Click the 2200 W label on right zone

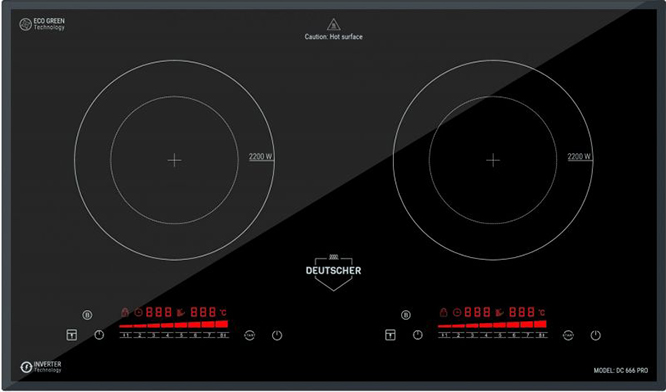click(x=579, y=157)
